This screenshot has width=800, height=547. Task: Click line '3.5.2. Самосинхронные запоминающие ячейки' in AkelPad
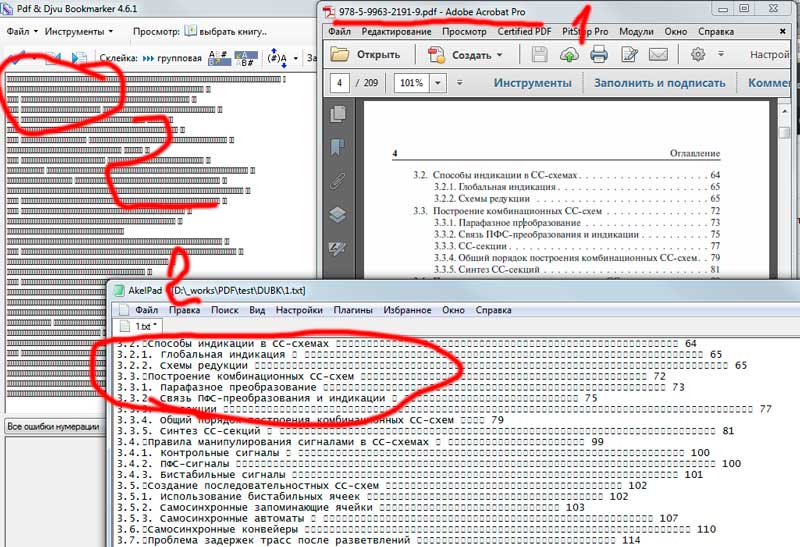351,507
